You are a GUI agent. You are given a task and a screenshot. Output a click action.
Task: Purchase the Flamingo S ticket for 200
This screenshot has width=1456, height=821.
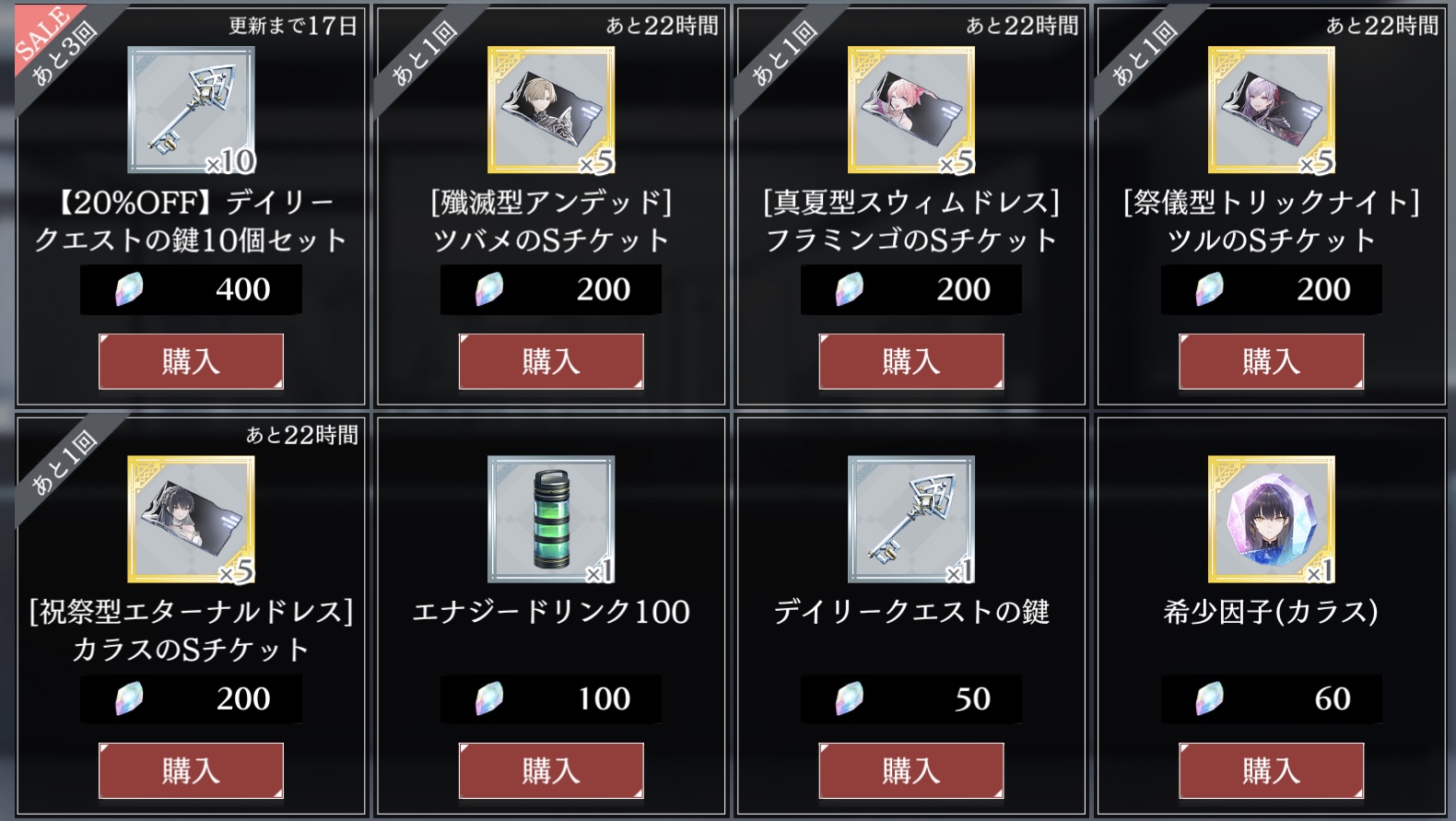point(911,361)
